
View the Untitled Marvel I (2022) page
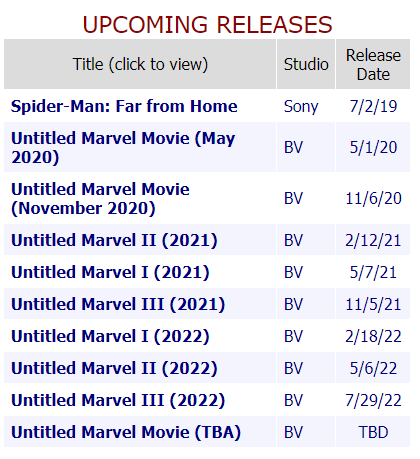tap(110, 336)
